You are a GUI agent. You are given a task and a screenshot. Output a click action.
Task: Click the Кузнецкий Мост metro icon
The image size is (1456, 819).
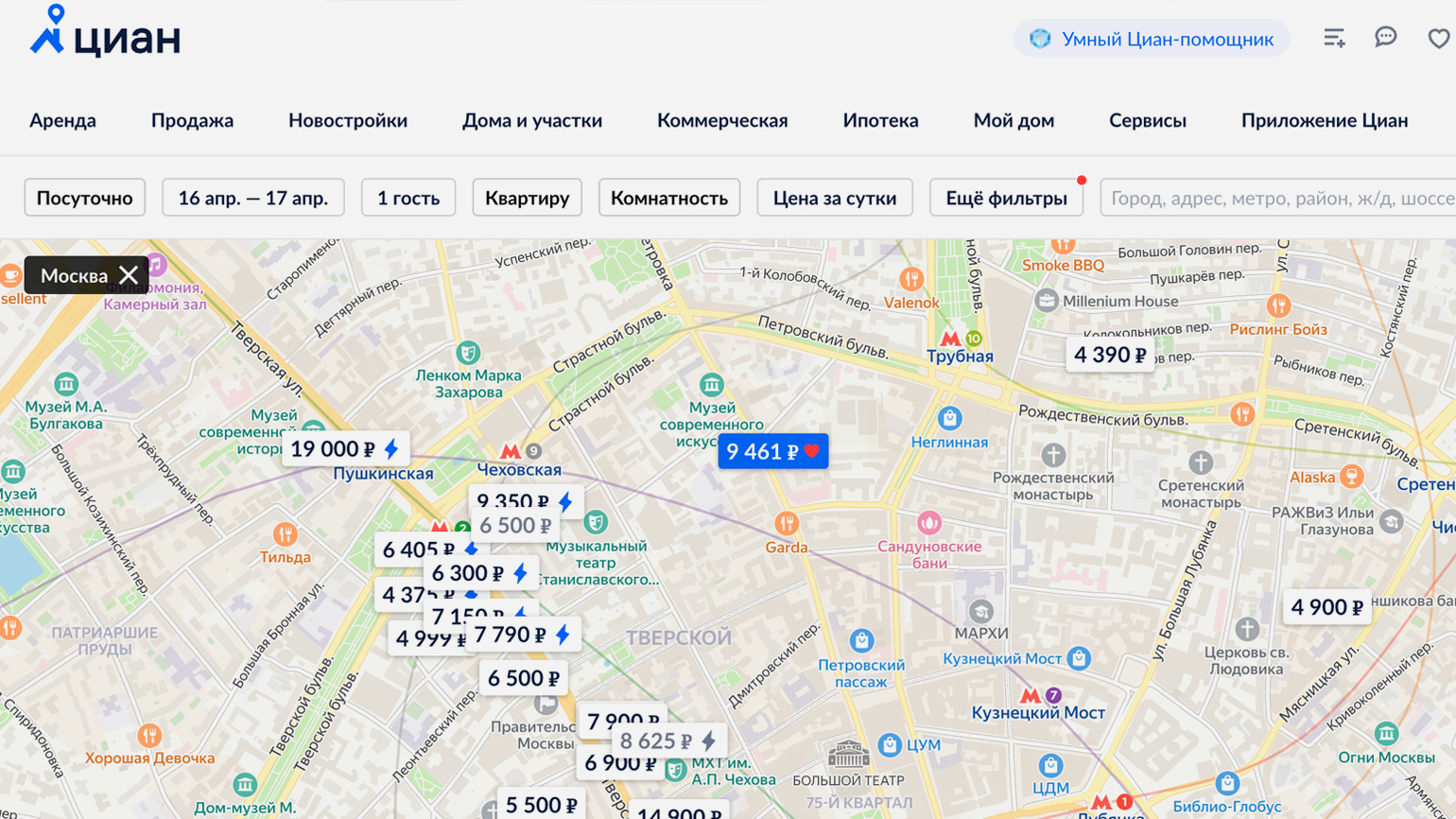(1030, 695)
